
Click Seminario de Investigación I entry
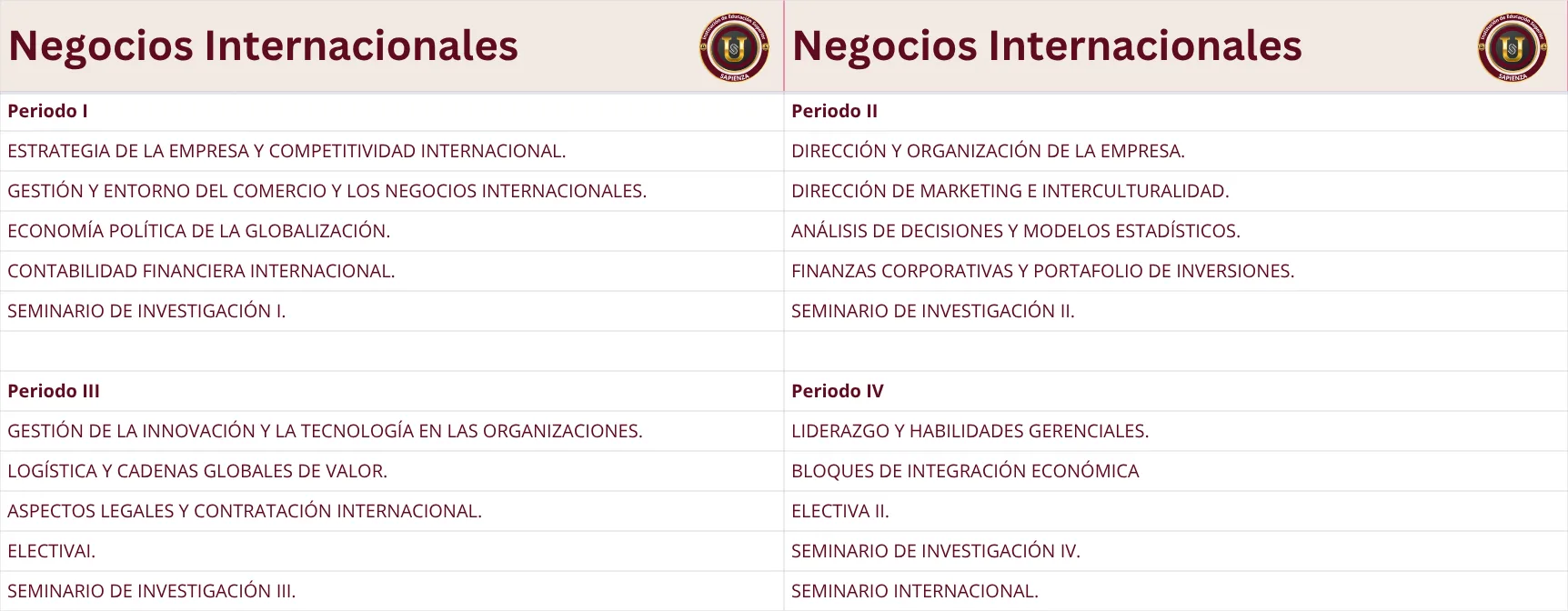click(146, 311)
